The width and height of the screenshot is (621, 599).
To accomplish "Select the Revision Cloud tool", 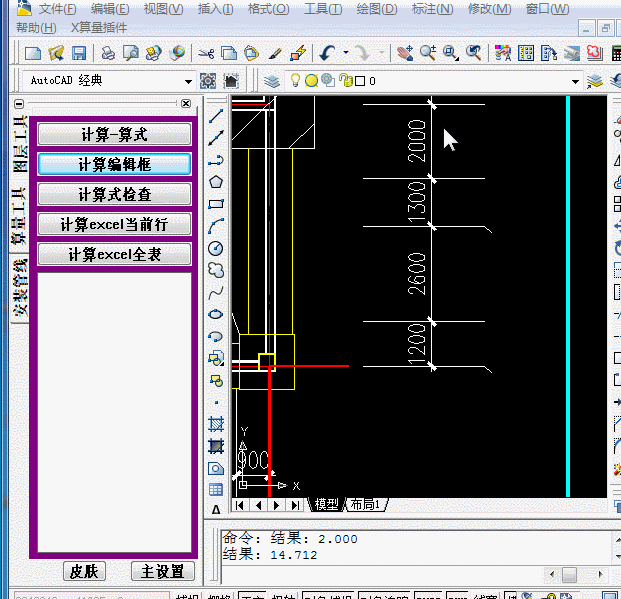I will click(216, 270).
